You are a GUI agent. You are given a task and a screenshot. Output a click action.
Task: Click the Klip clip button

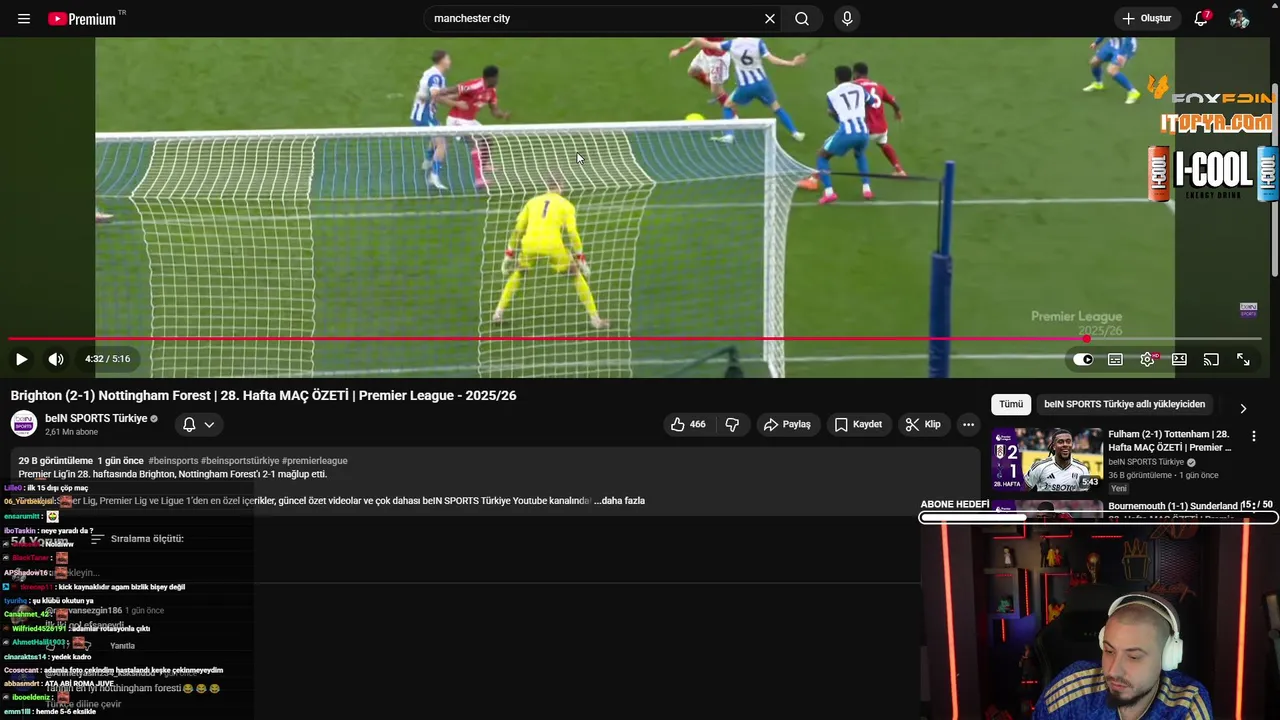coord(923,425)
